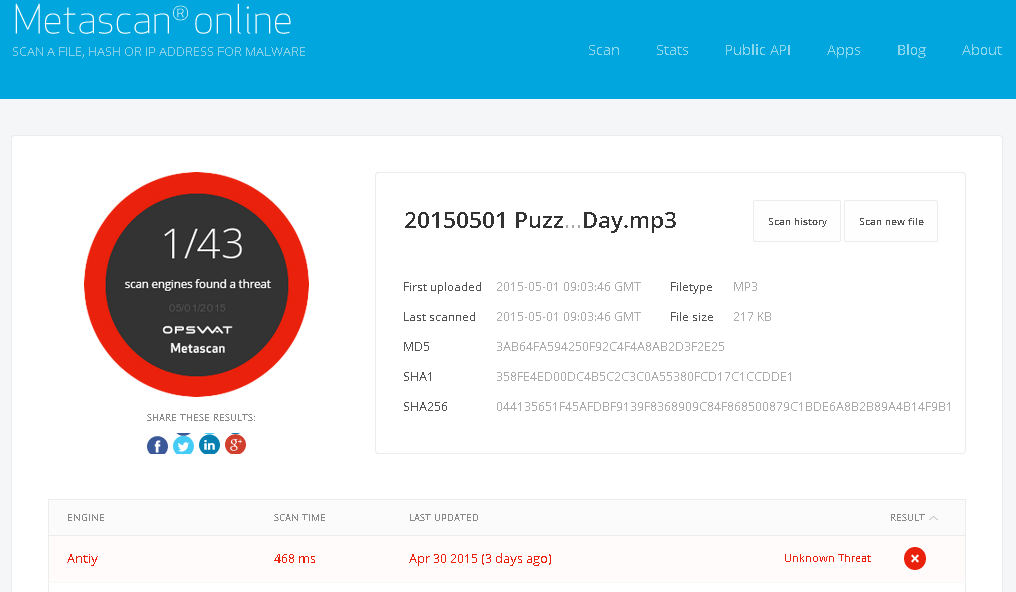
Task: Click the First uploaded timestamp value
Action: coord(568,287)
